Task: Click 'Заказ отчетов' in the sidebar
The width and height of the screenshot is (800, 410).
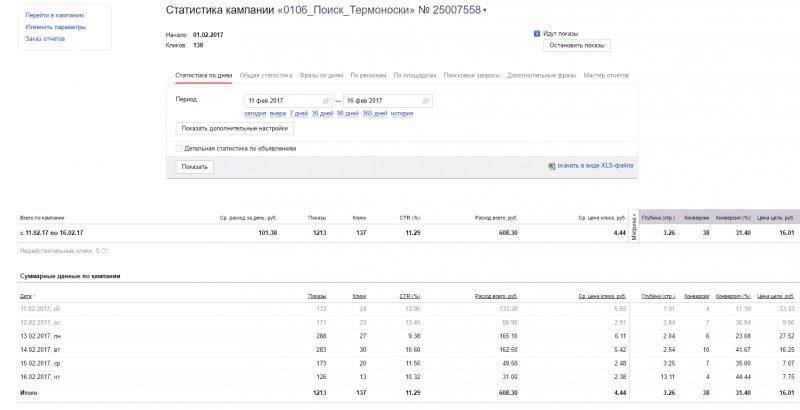Action: click(45, 38)
